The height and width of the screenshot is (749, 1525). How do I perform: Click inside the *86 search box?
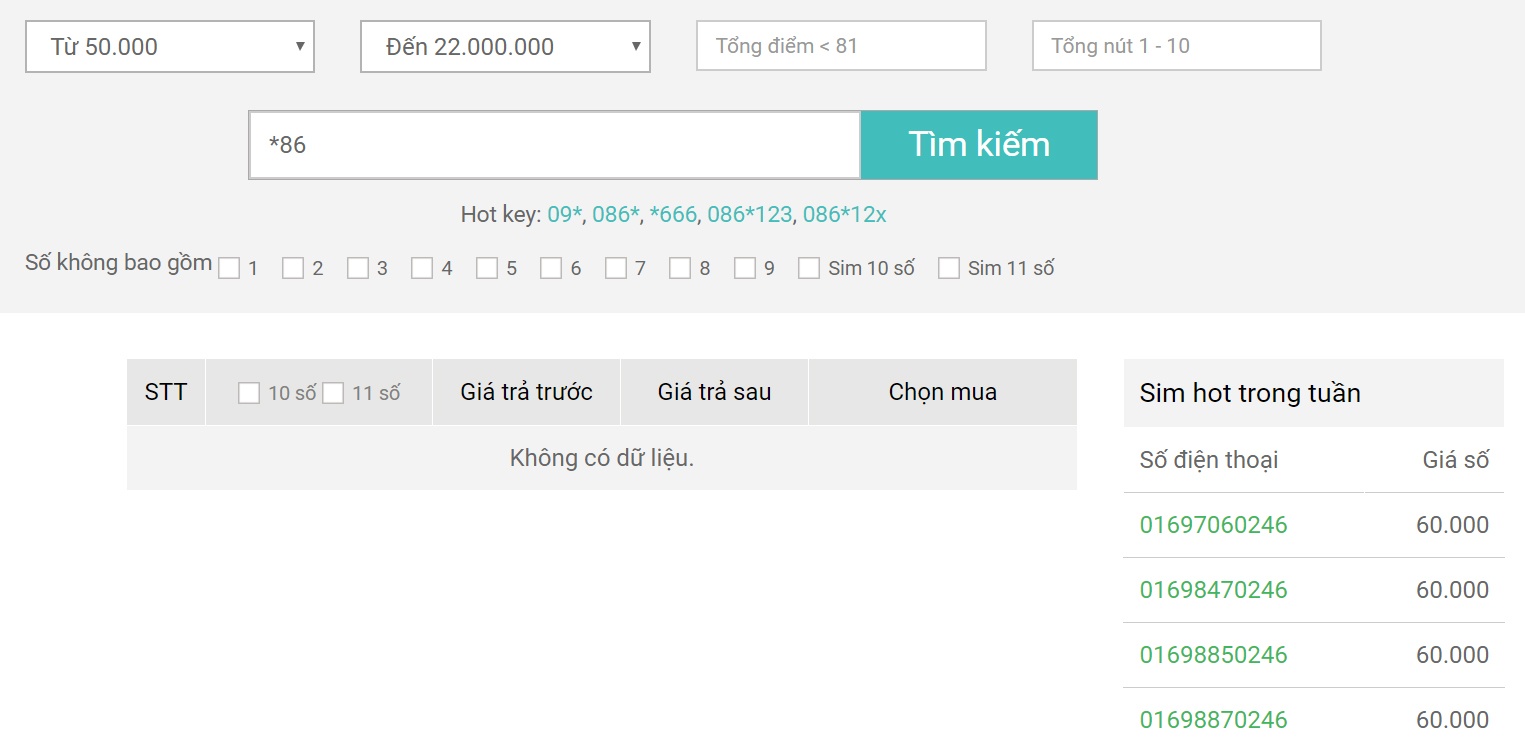tap(554, 144)
